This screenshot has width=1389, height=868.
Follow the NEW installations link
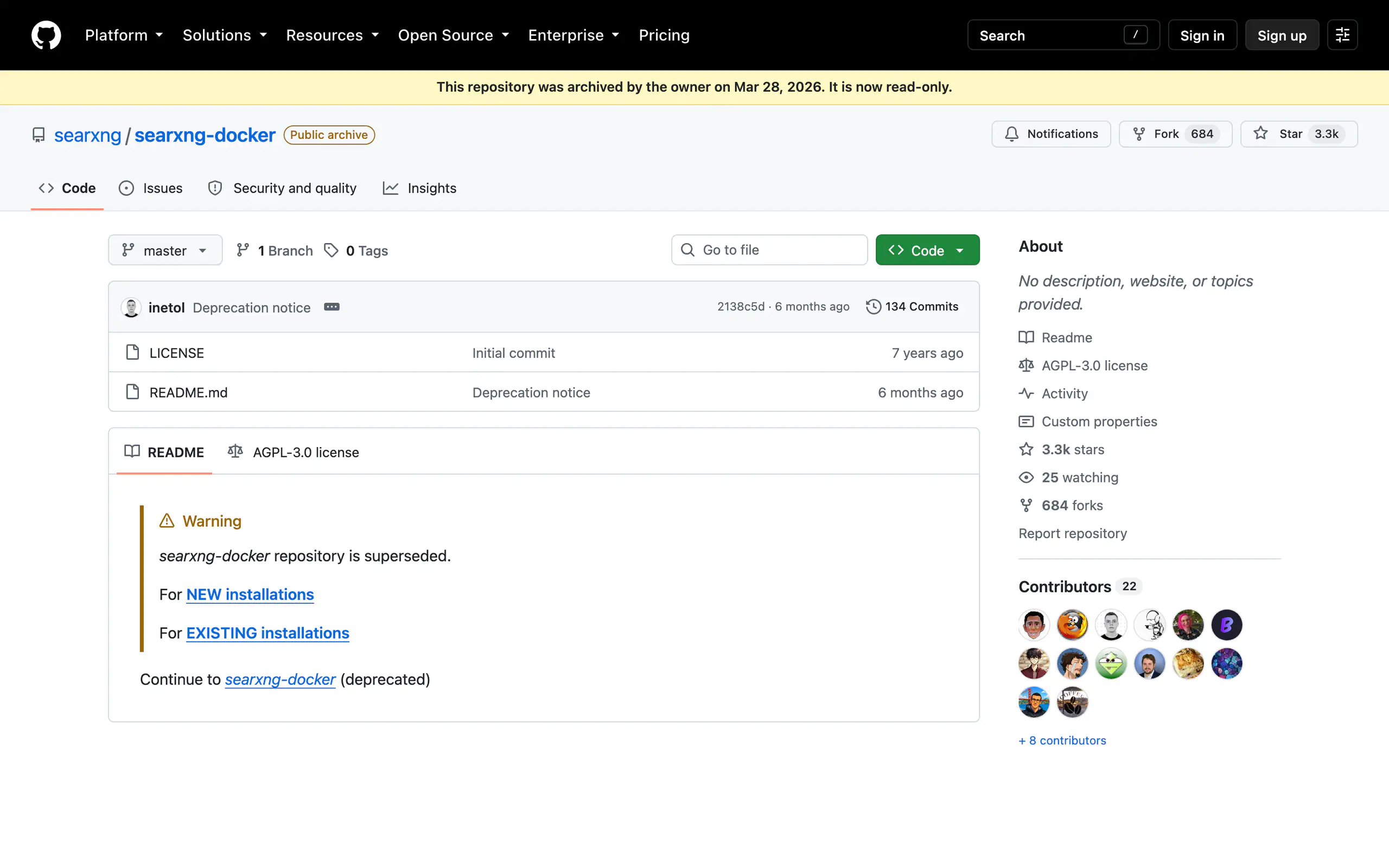[x=250, y=594]
